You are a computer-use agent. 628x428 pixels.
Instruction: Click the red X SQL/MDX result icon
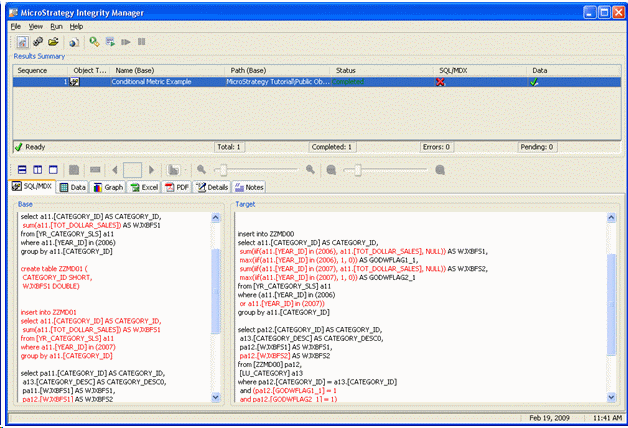click(441, 82)
